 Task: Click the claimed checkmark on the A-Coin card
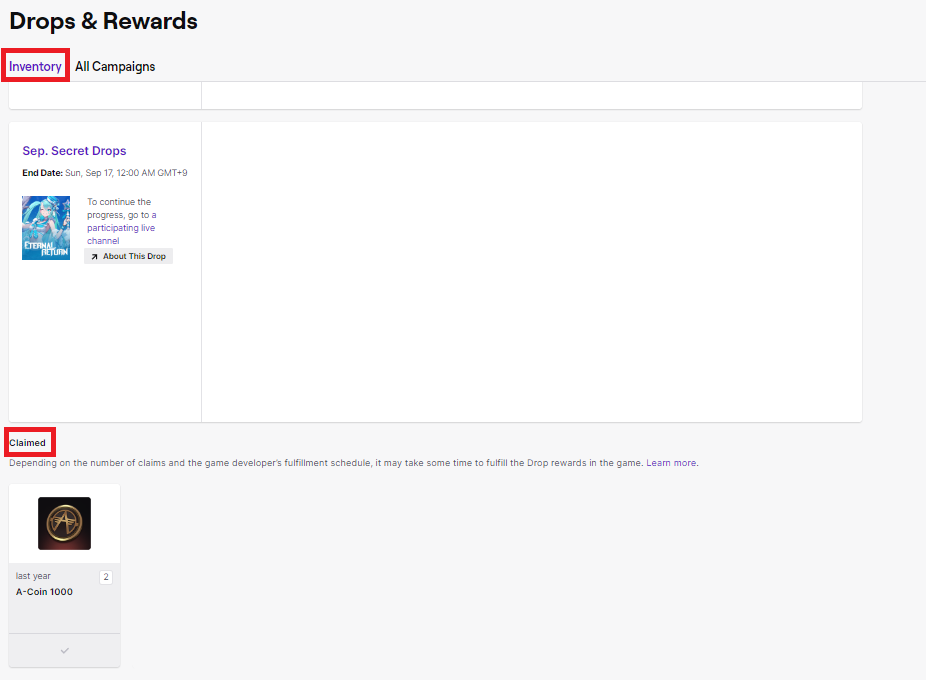click(64, 650)
